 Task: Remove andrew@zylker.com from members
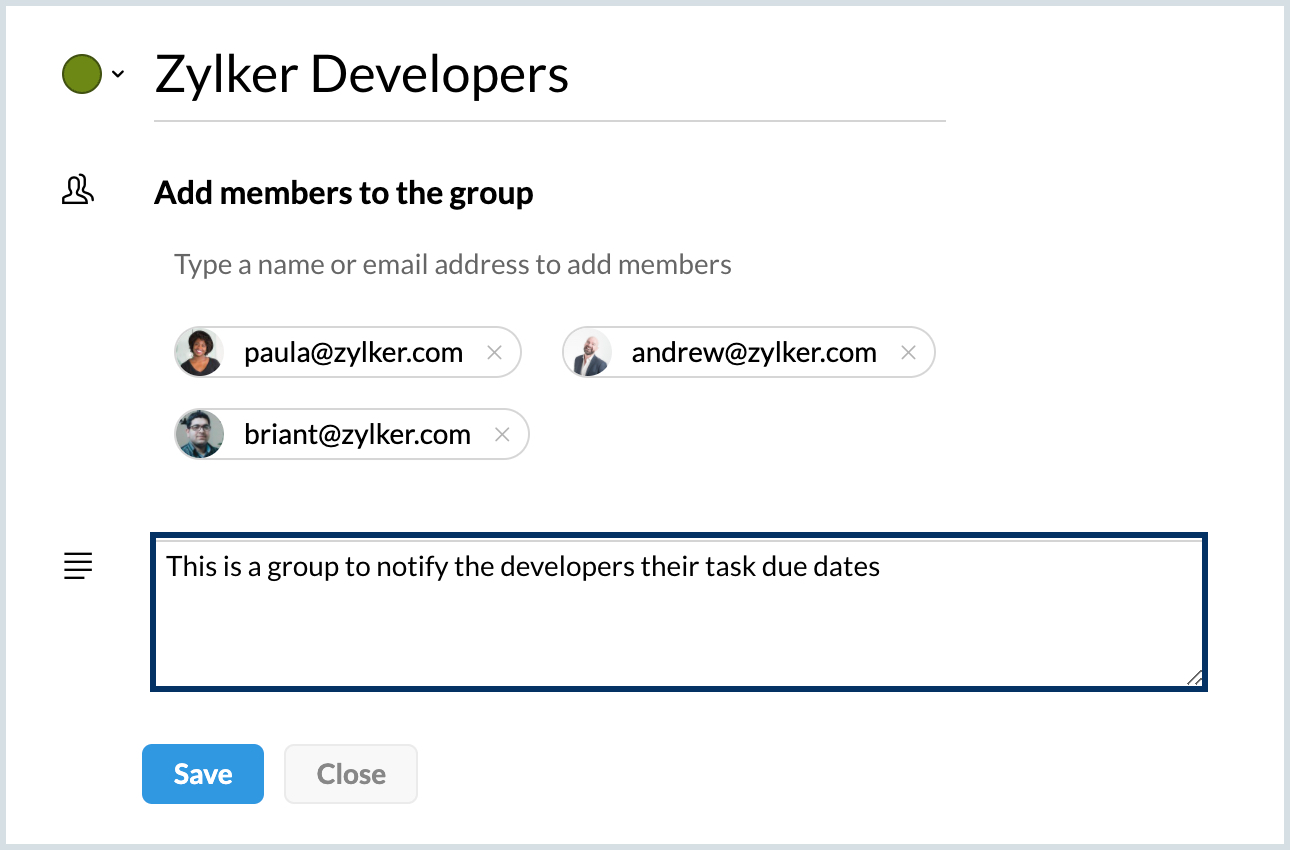[x=908, y=353]
